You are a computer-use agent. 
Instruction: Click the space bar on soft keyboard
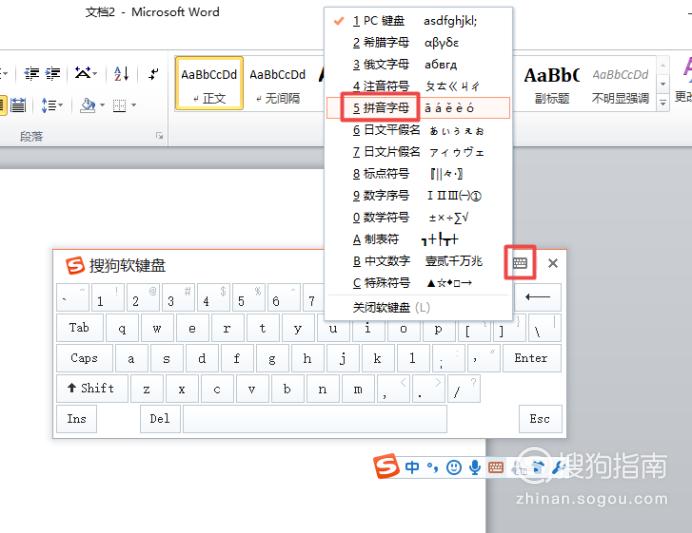[315, 419]
